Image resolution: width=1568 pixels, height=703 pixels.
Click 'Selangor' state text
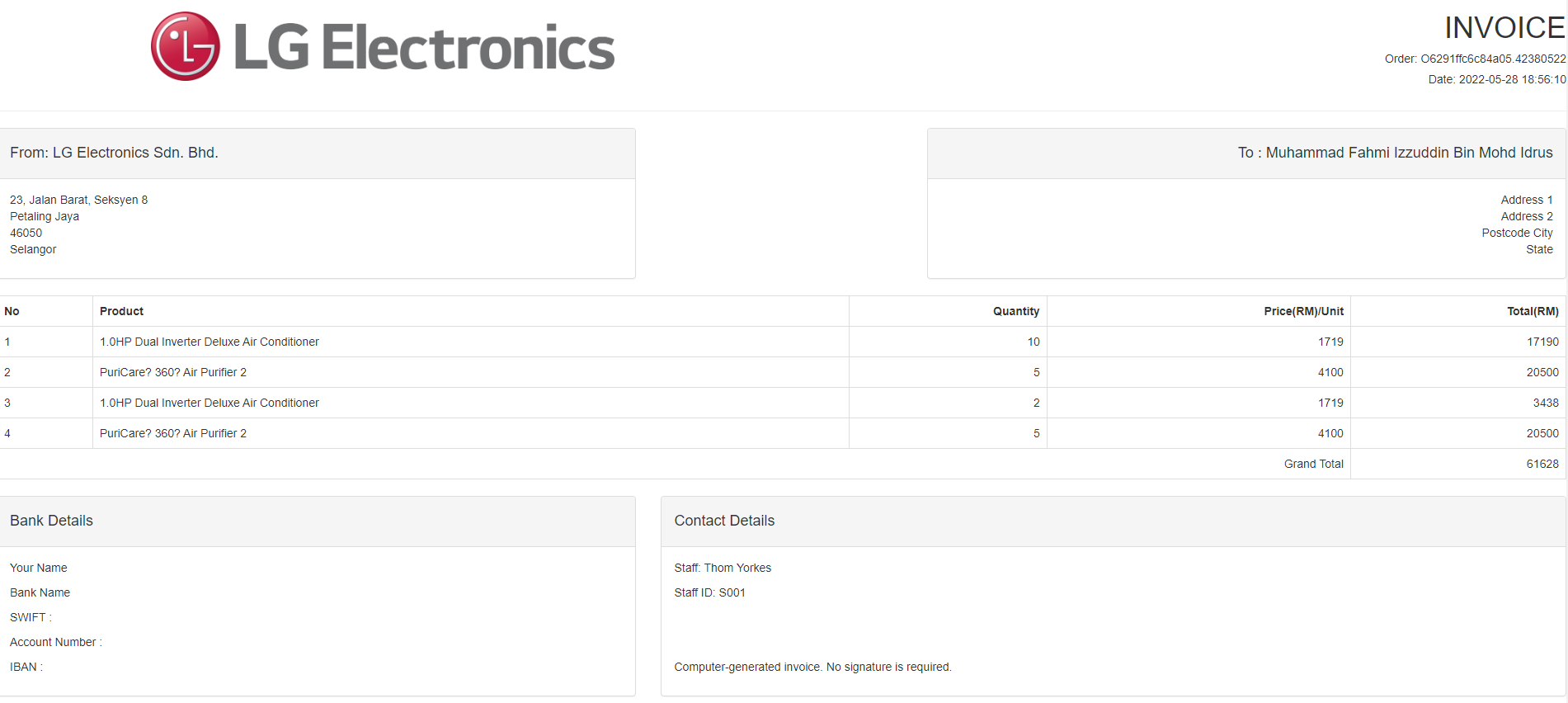click(33, 249)
